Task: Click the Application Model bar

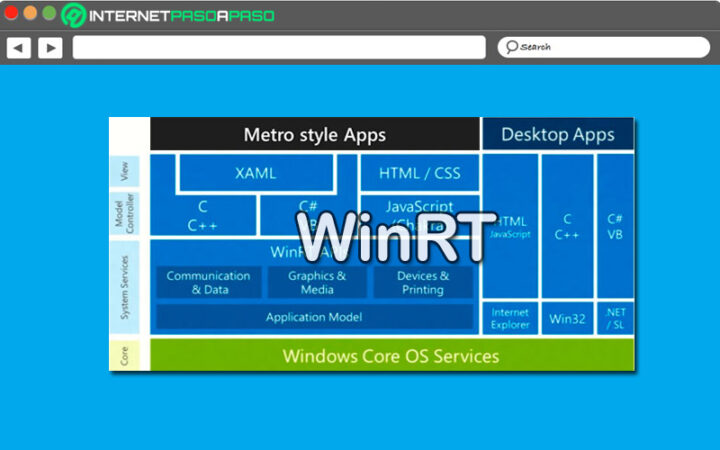Action: point(315,317)
